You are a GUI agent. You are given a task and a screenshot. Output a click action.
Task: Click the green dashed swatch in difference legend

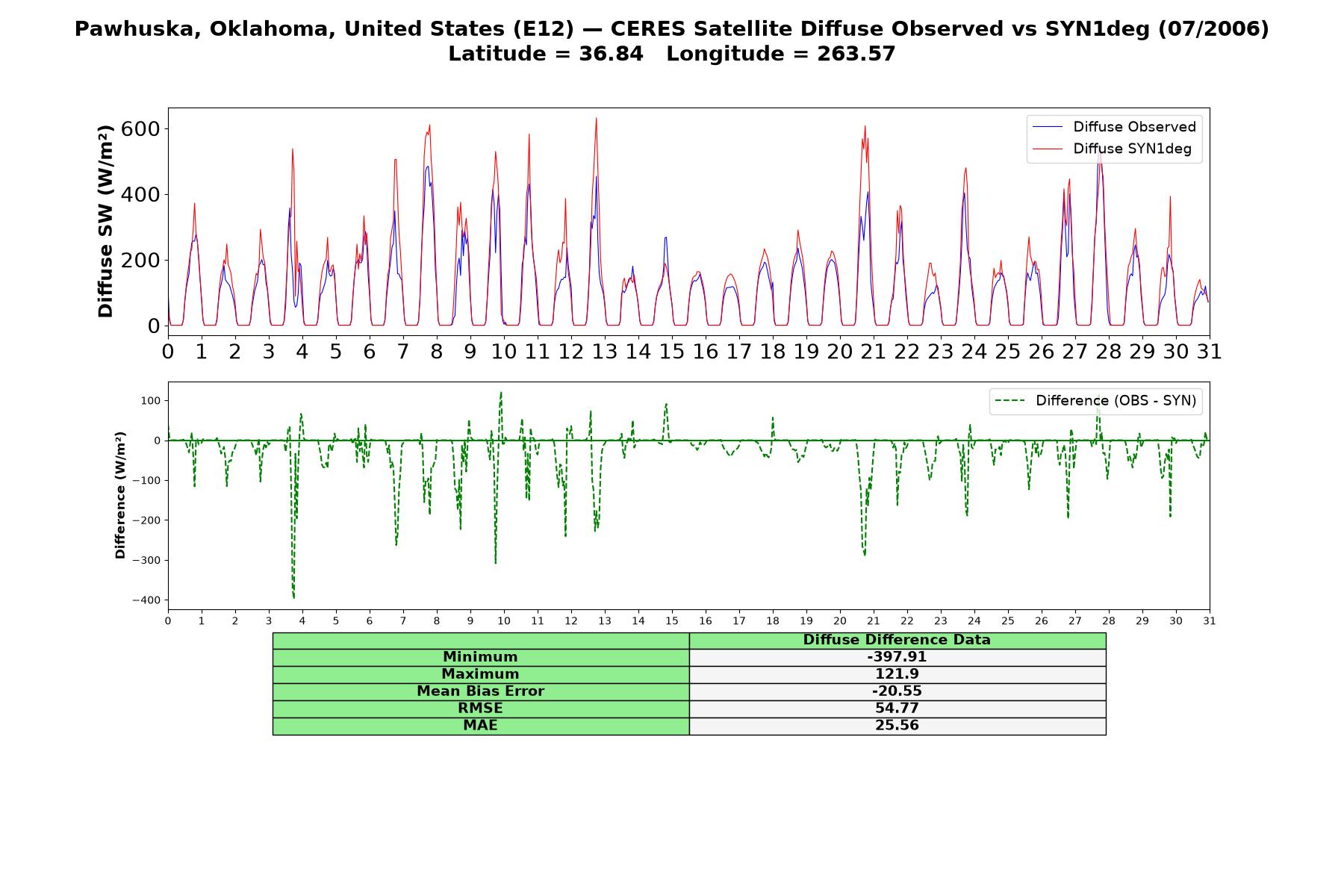[x=1010, y=401]
